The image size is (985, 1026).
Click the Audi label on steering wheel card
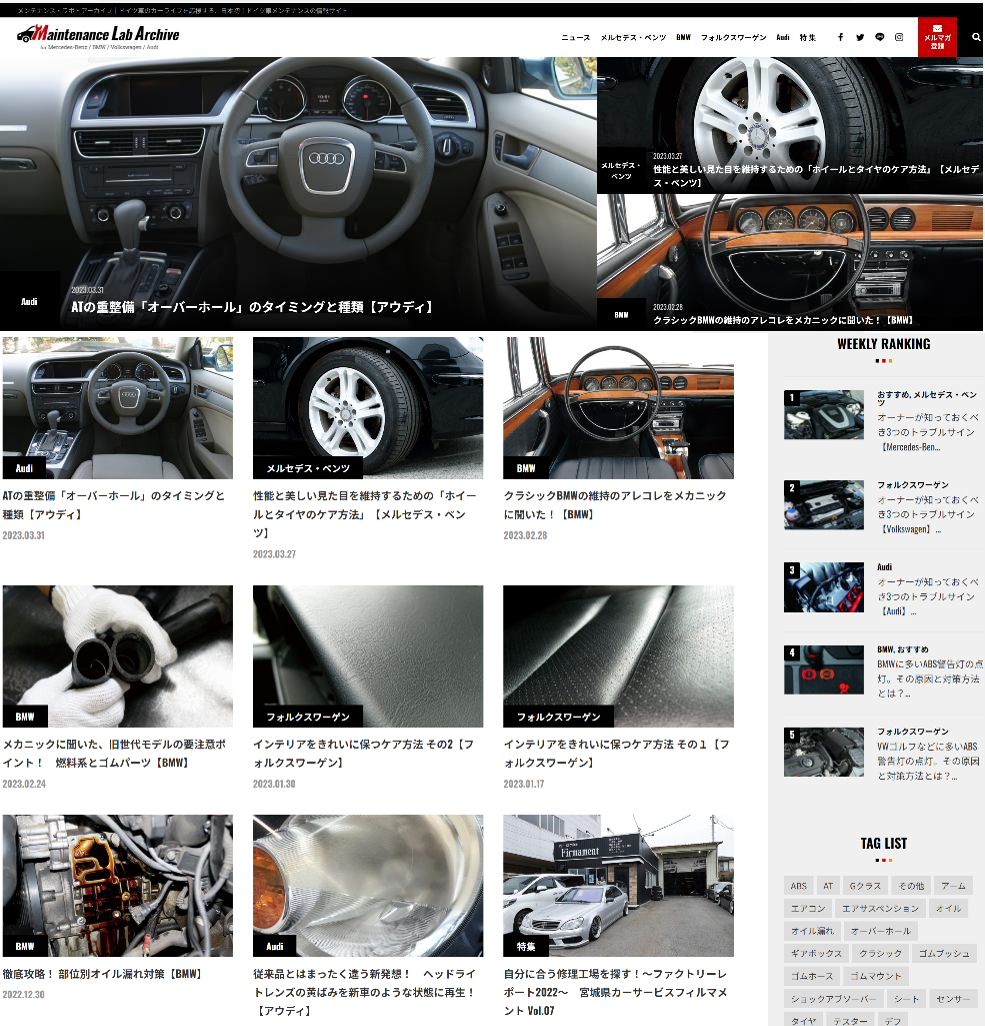(24, 468)
